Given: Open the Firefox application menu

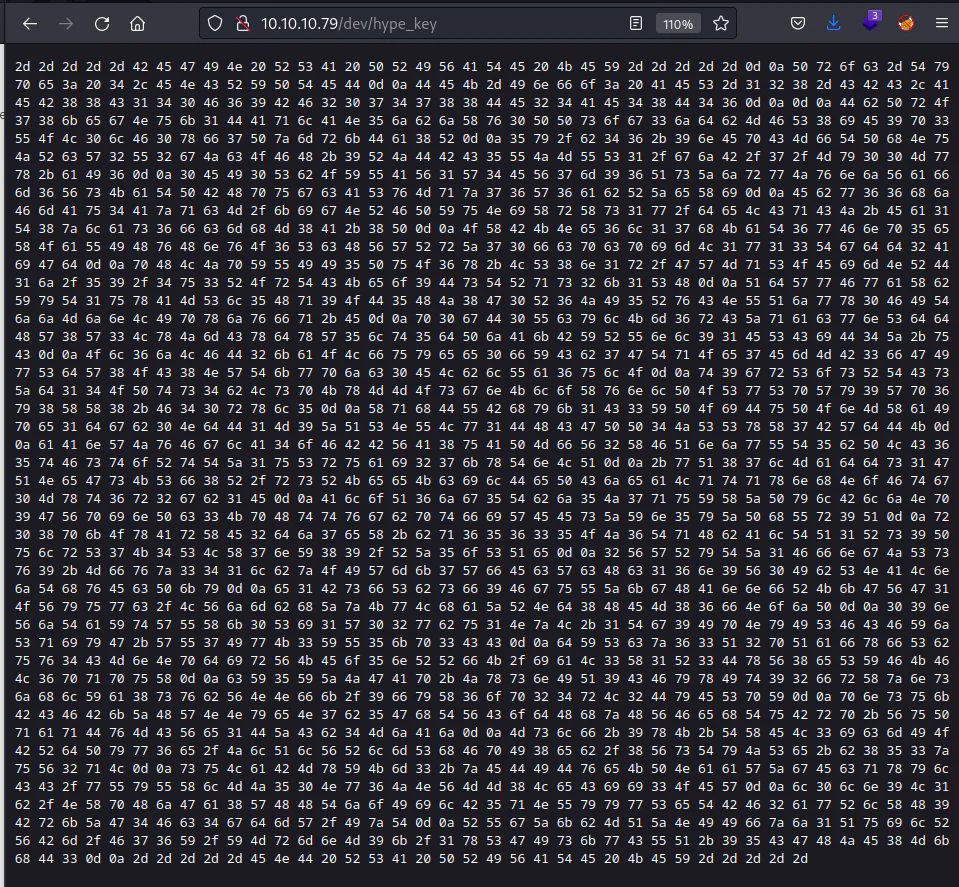Looking at the screenshot, I should tap(942, 24).
